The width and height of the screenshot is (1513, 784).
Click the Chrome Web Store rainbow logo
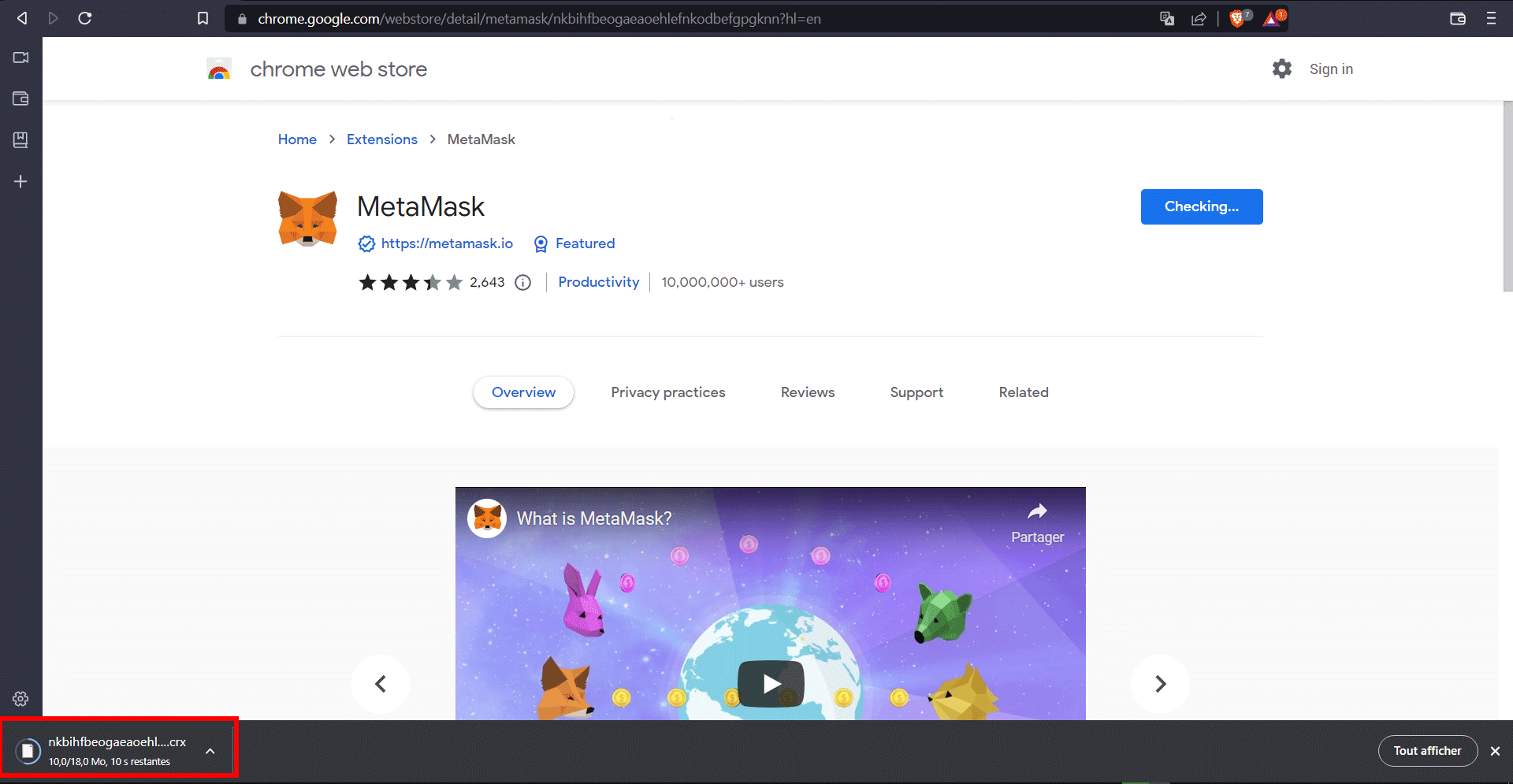coord(219,69)
